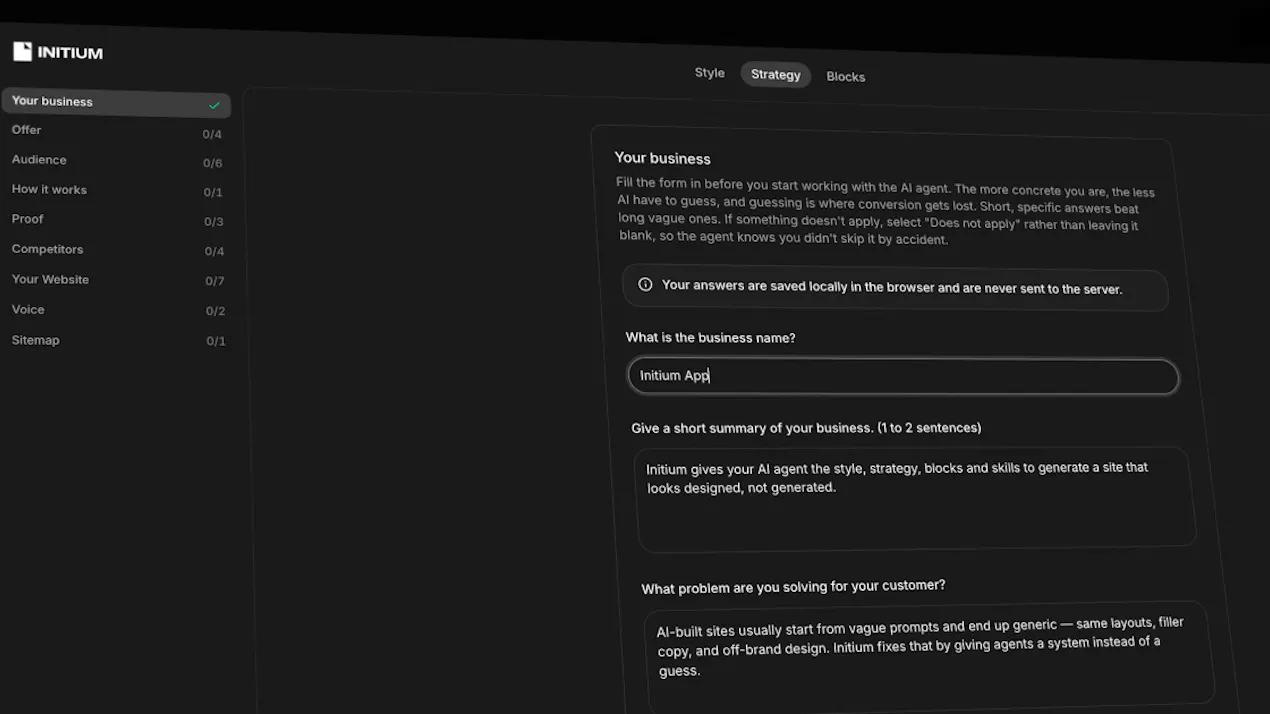Click the 0/7 counter beside Your Website
The image size is (1270, 714).
tap(214, 281)
